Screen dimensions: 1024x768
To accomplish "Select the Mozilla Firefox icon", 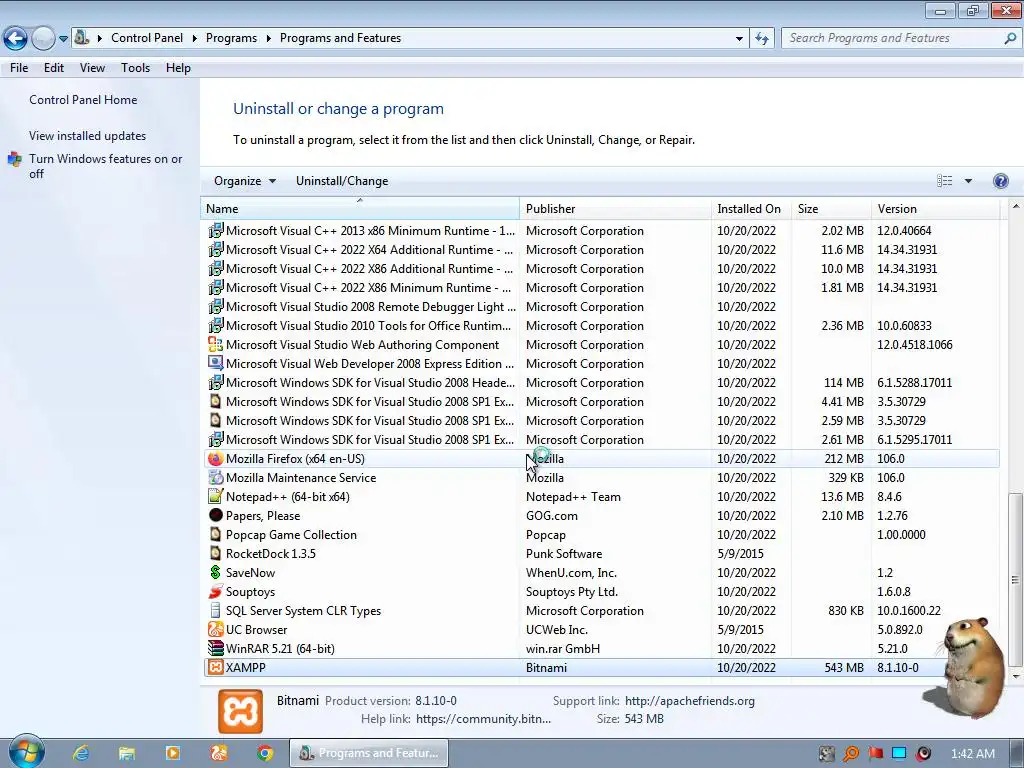I will pos(216,458).
